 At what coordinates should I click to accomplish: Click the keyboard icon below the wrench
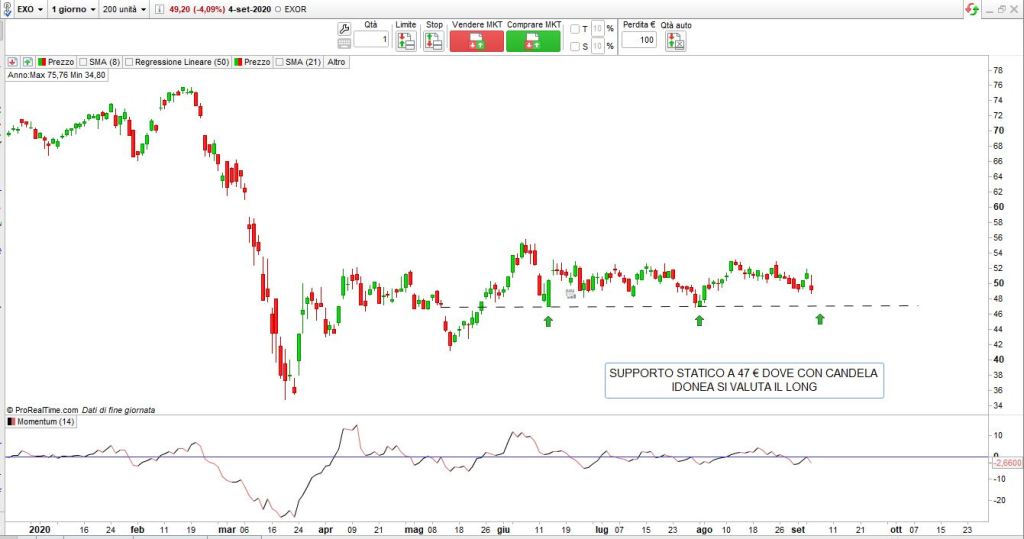click(345, 41)
